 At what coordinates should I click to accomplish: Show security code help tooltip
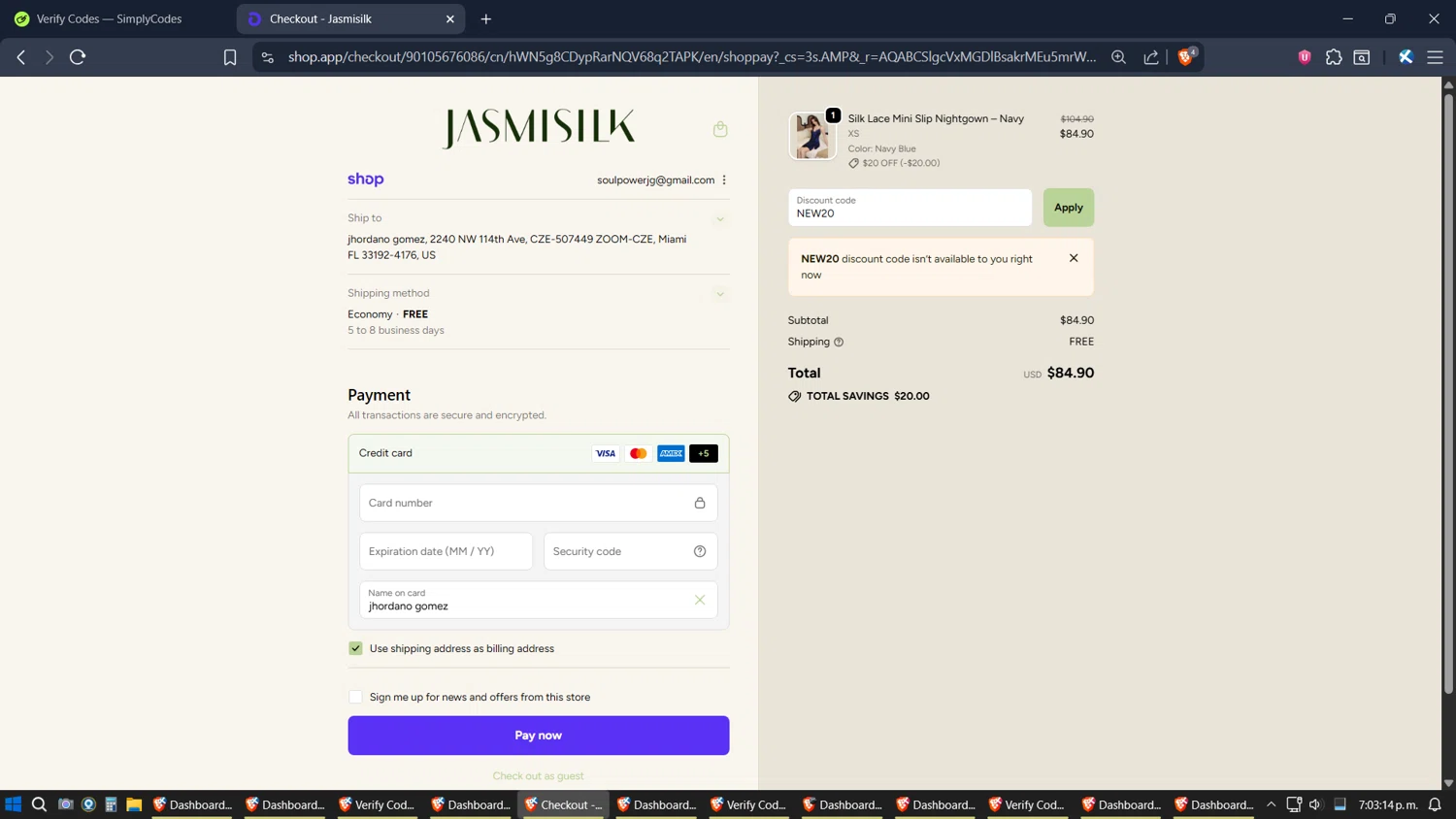(x=700, y=551)
